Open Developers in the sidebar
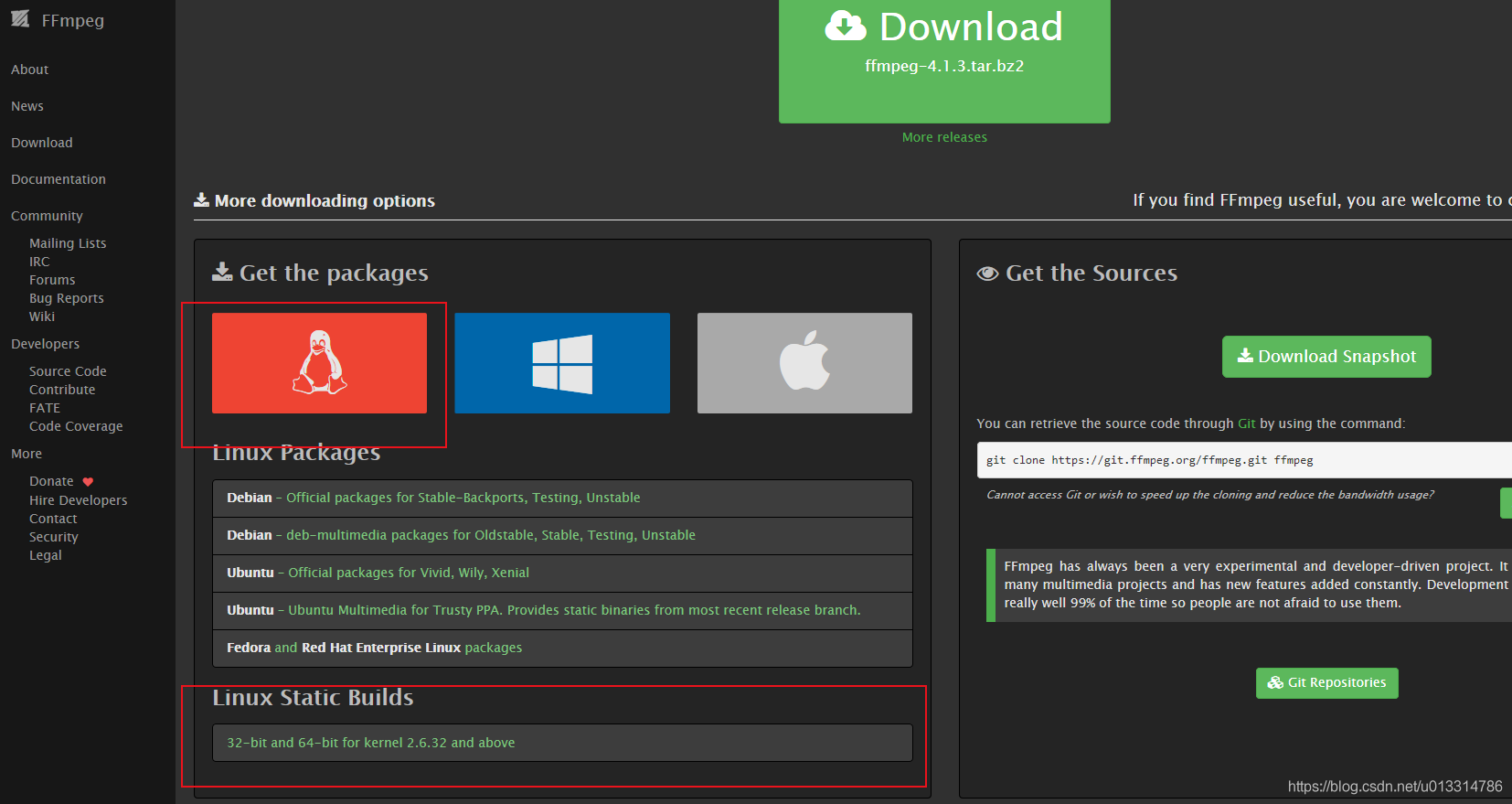This screenshot has width=1512, height=804. 46,344
